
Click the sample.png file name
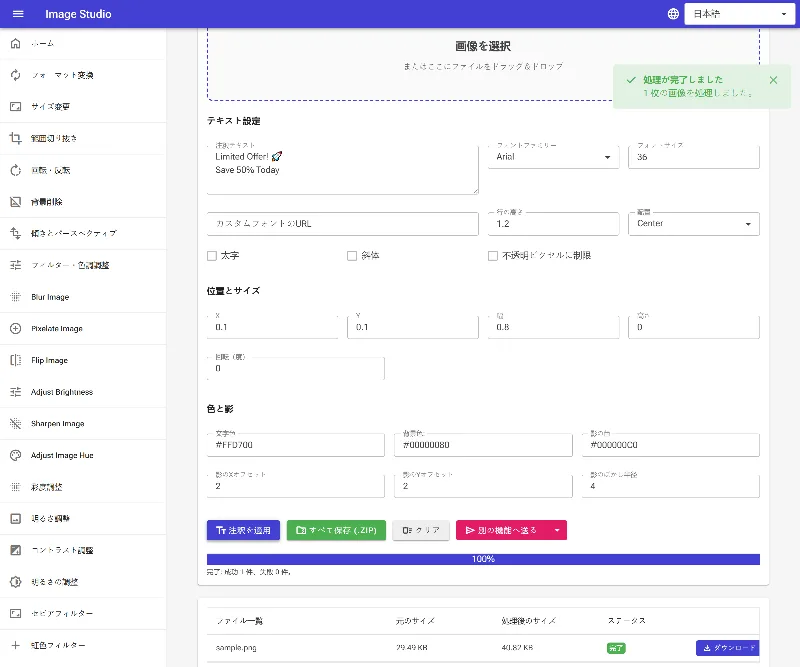tap(236, 648)
